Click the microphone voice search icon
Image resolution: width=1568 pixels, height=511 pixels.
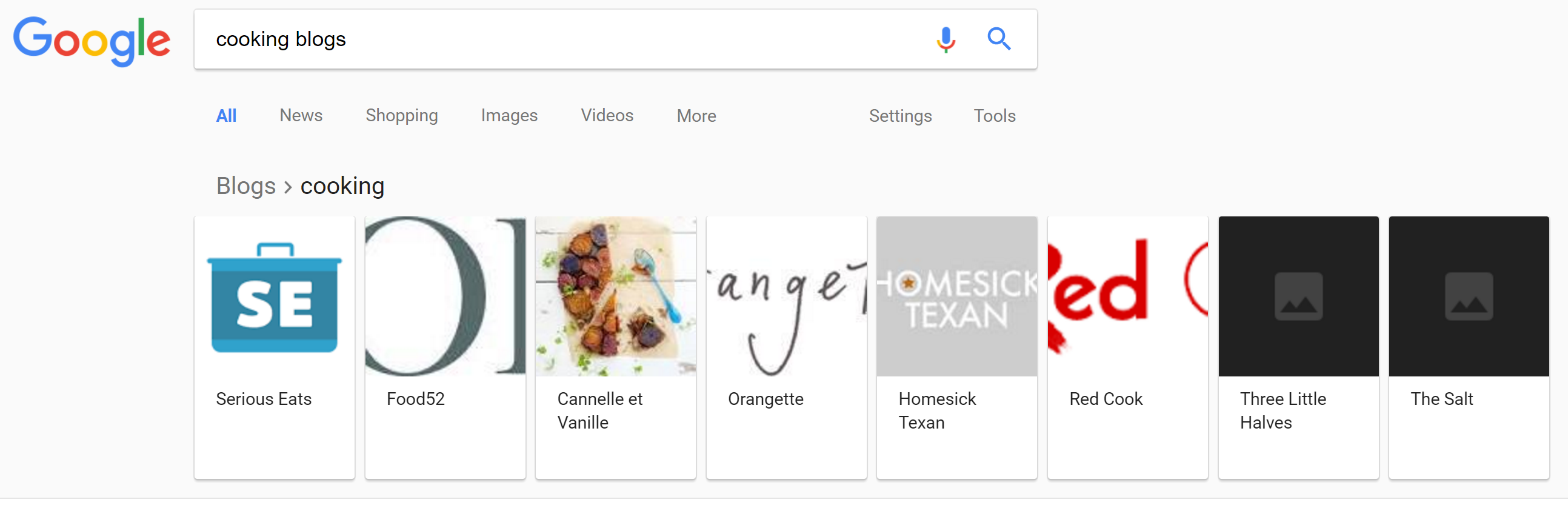pyautogui.click(x=946, y=39)
